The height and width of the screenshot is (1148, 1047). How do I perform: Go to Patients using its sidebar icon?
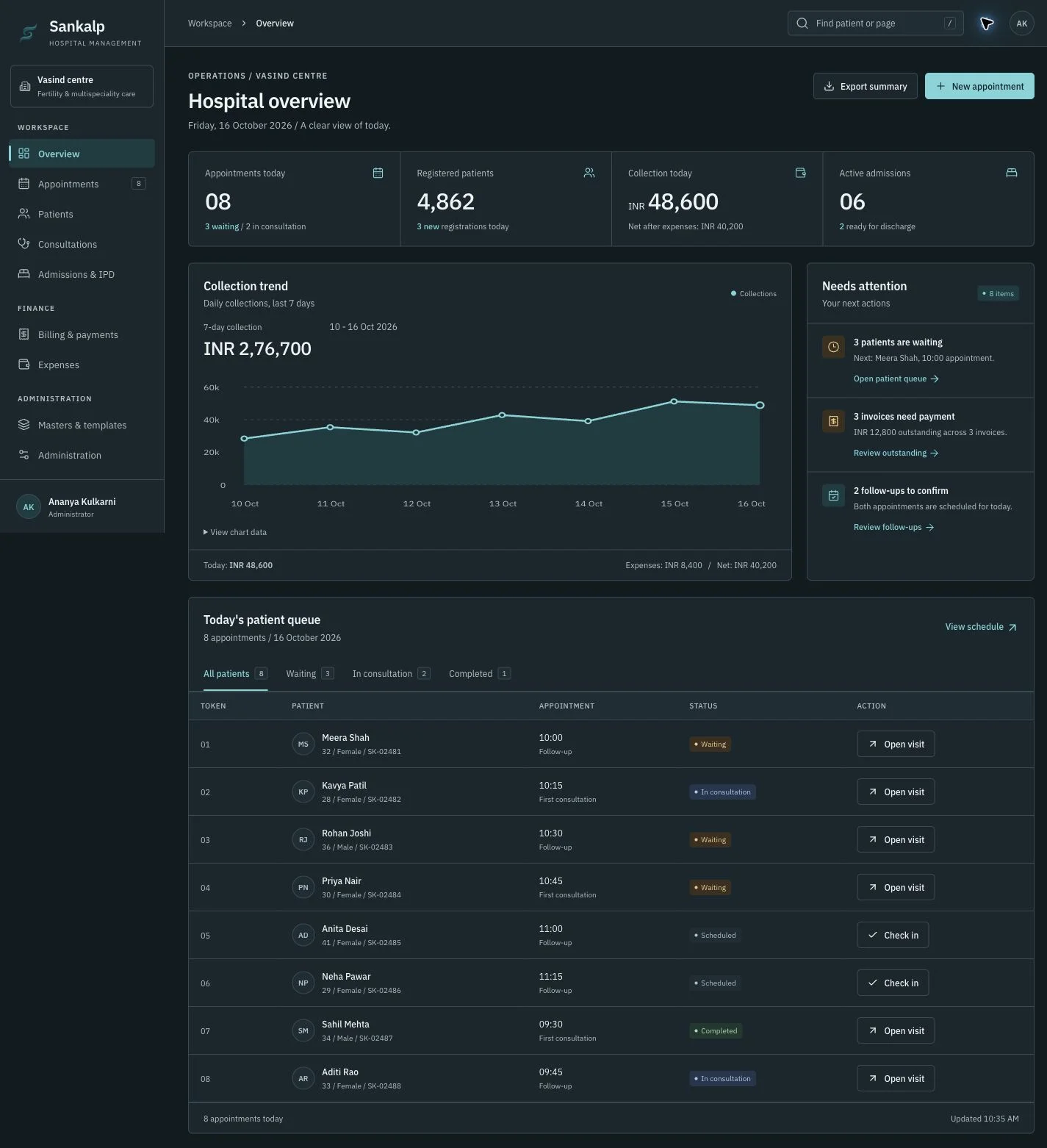[x=24, y=214]
